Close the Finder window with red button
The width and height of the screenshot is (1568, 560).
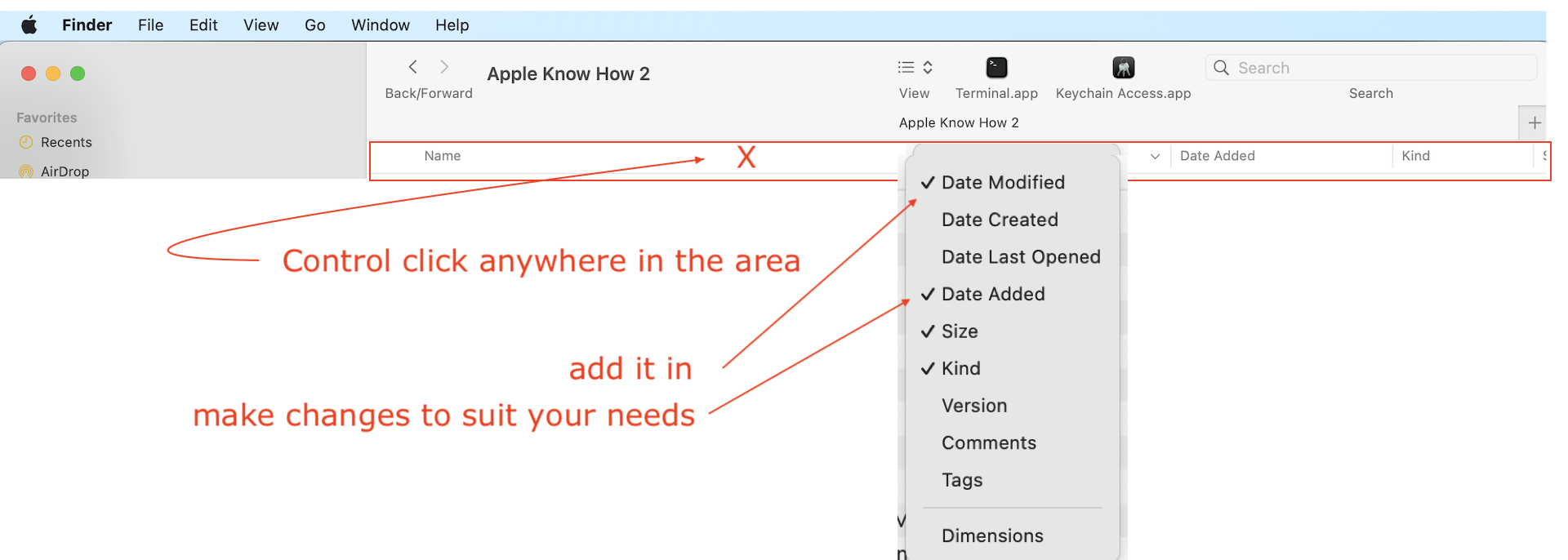pos(29,73)
